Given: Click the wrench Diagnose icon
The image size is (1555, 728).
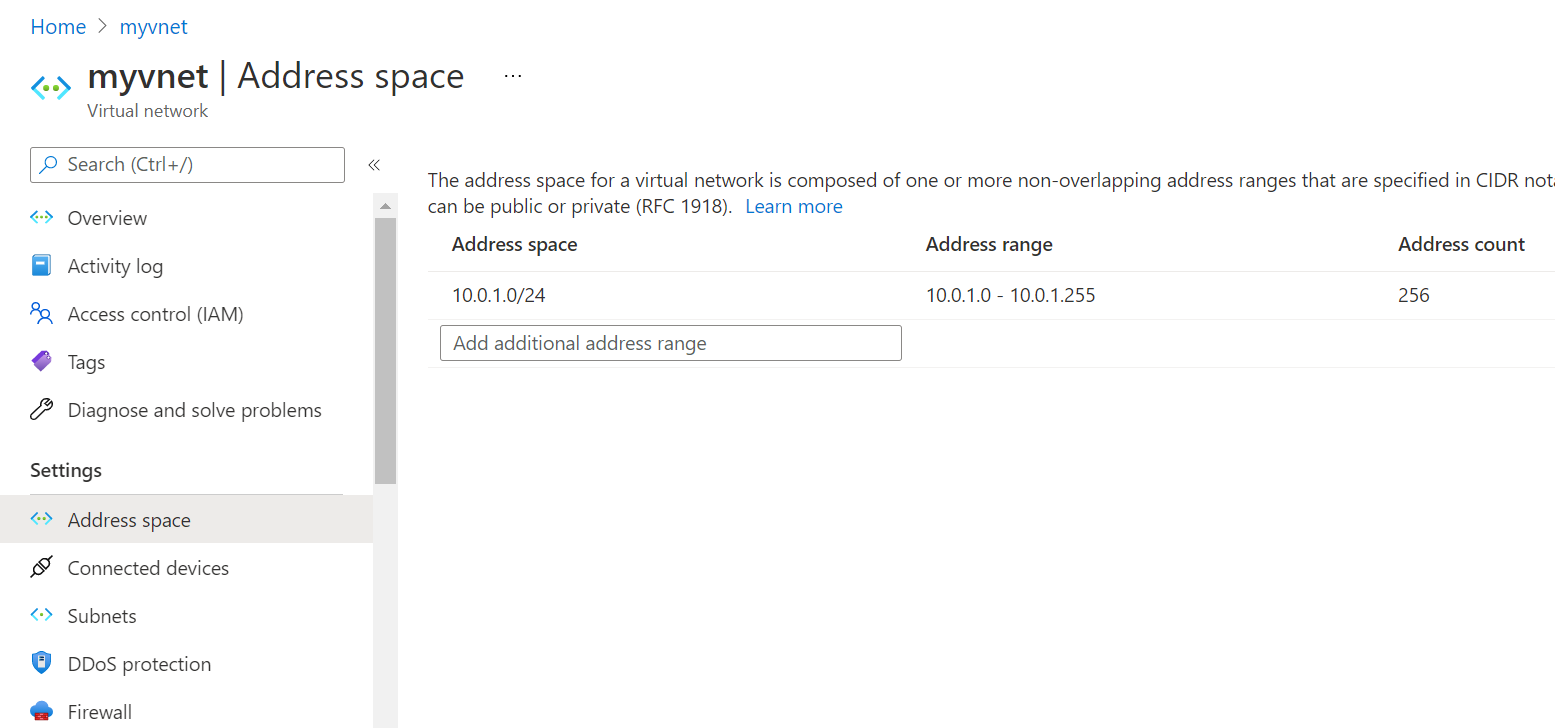Looking at the screenshot, I should click(41, 410).
